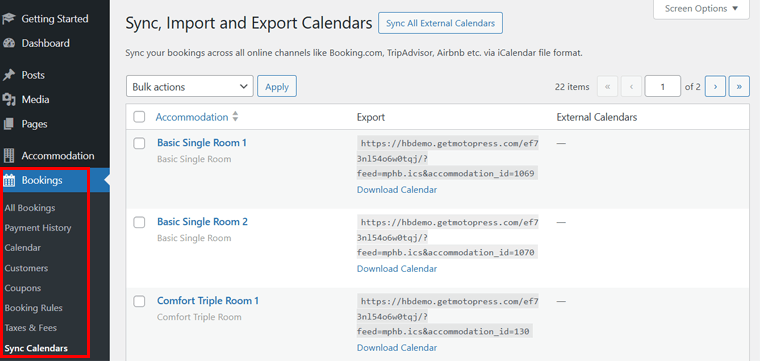Click the Bookings calendar icon

click(x=9, y=180)
